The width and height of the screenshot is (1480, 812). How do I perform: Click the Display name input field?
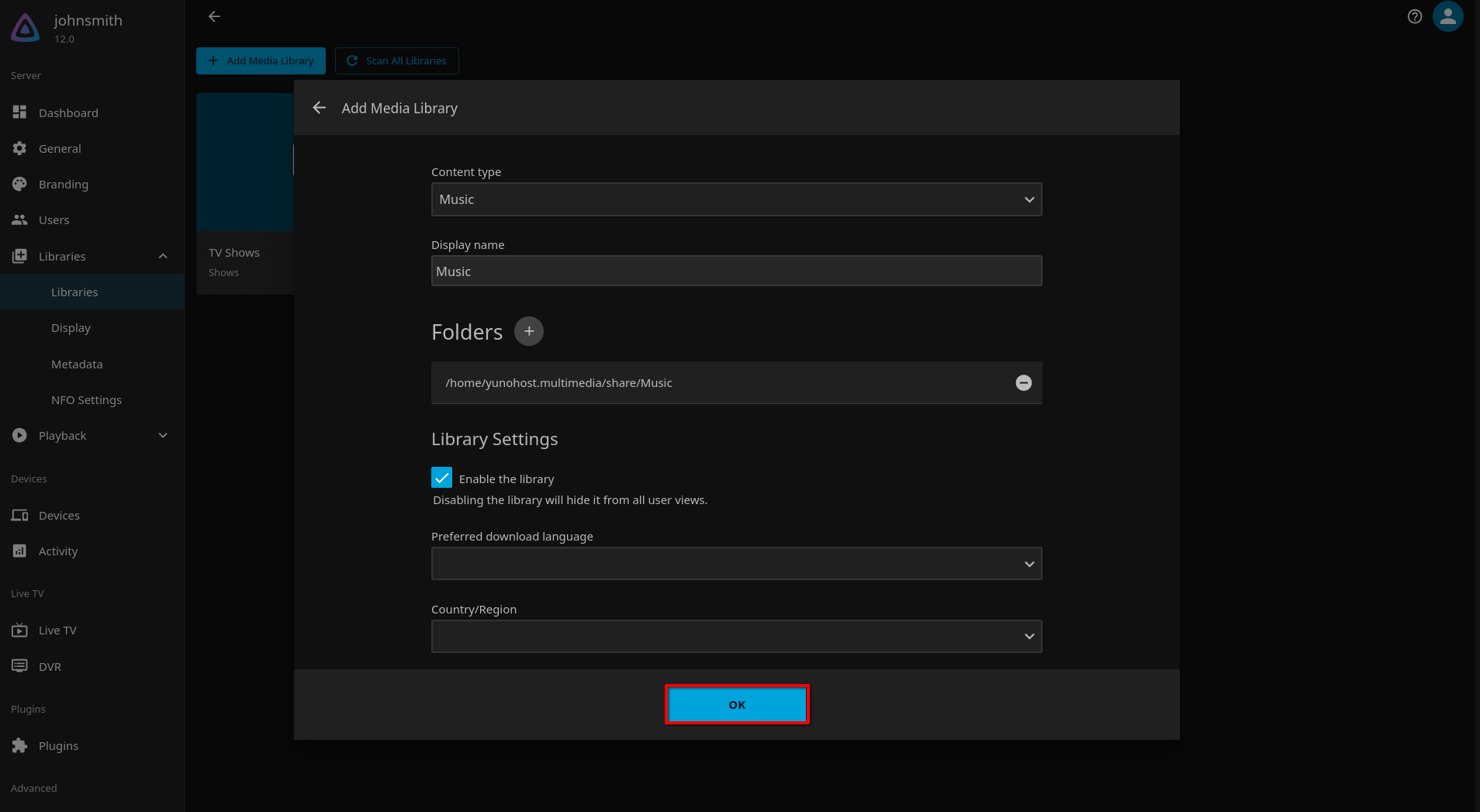(736, 271)
